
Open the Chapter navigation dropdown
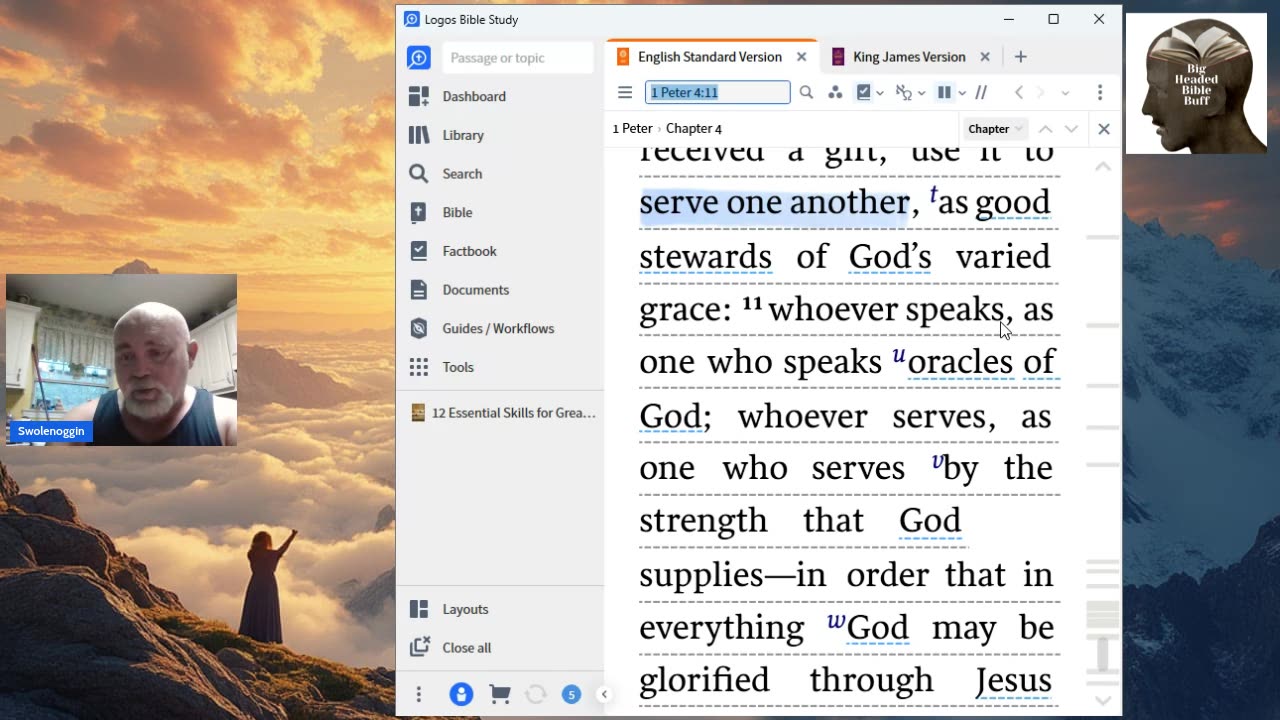coord(995,128)
